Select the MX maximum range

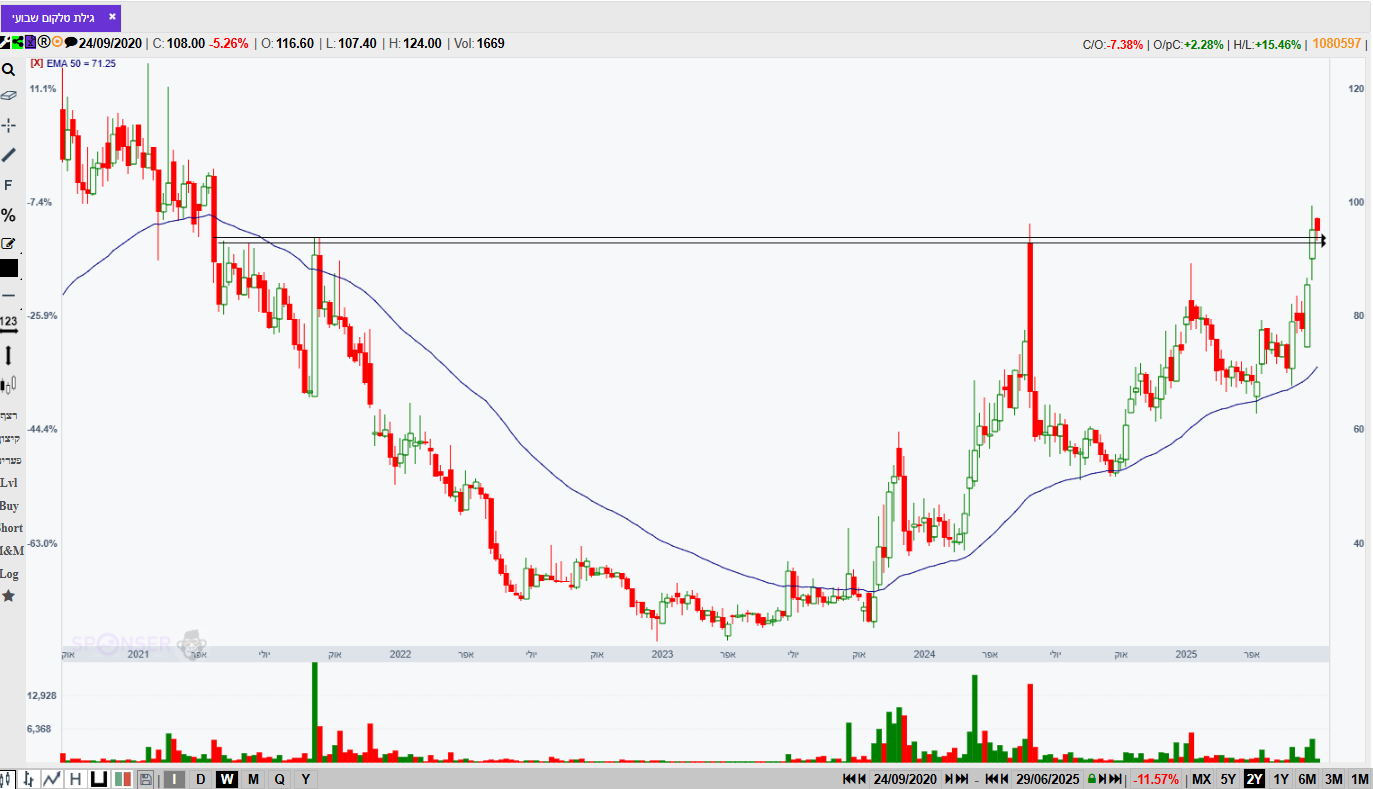click(1201, 779)
